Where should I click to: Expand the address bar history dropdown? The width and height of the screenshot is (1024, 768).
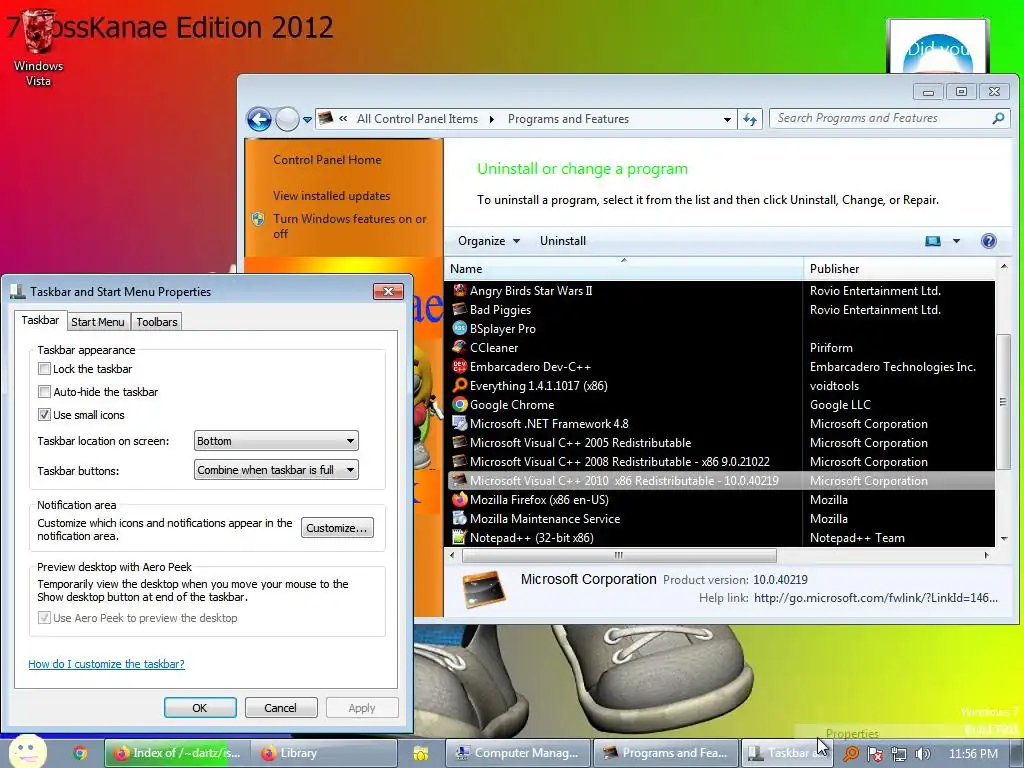[727, 120]
